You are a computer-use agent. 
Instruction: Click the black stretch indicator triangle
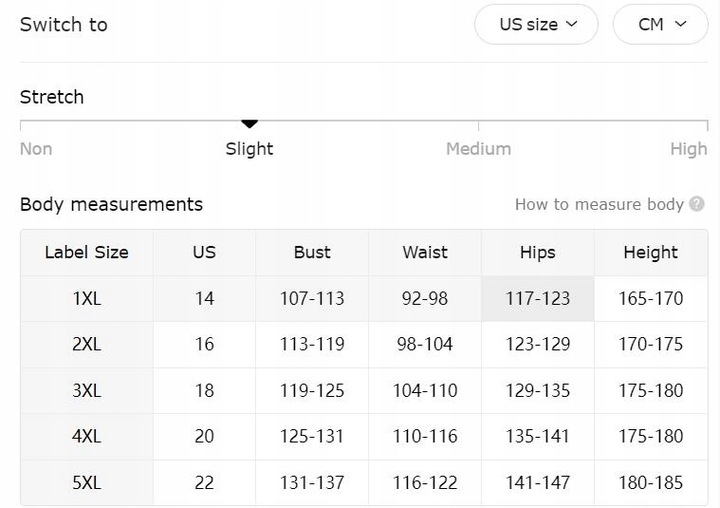point(249,124)
